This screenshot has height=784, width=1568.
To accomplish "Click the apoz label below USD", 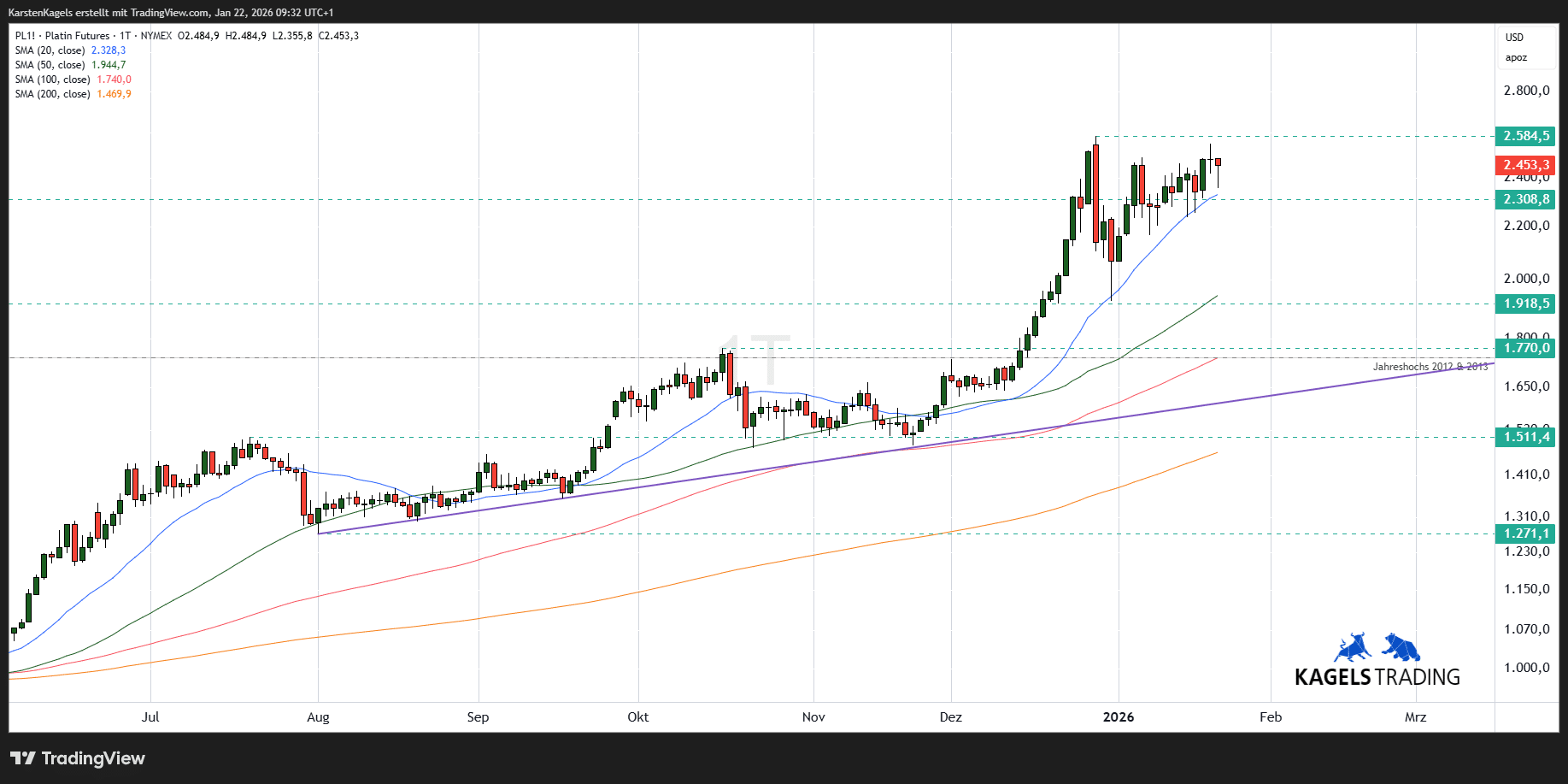I will coord(1516,58).
